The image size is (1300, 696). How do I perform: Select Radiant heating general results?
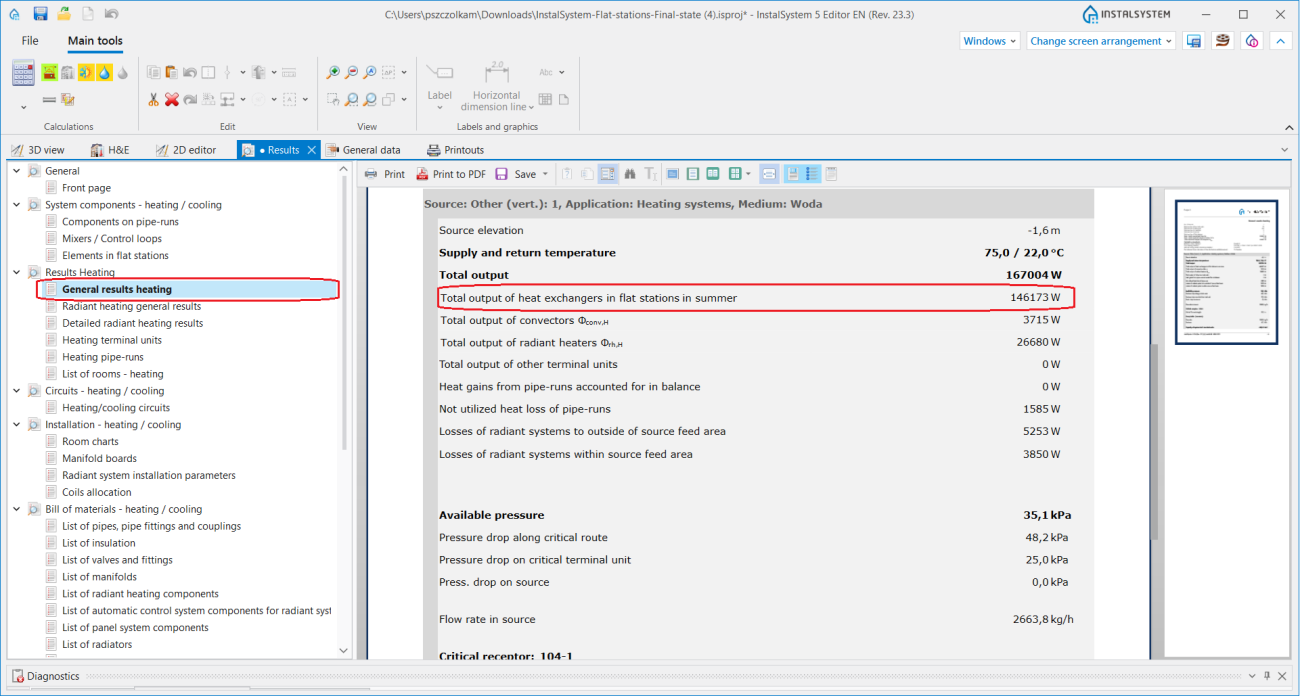131,306
